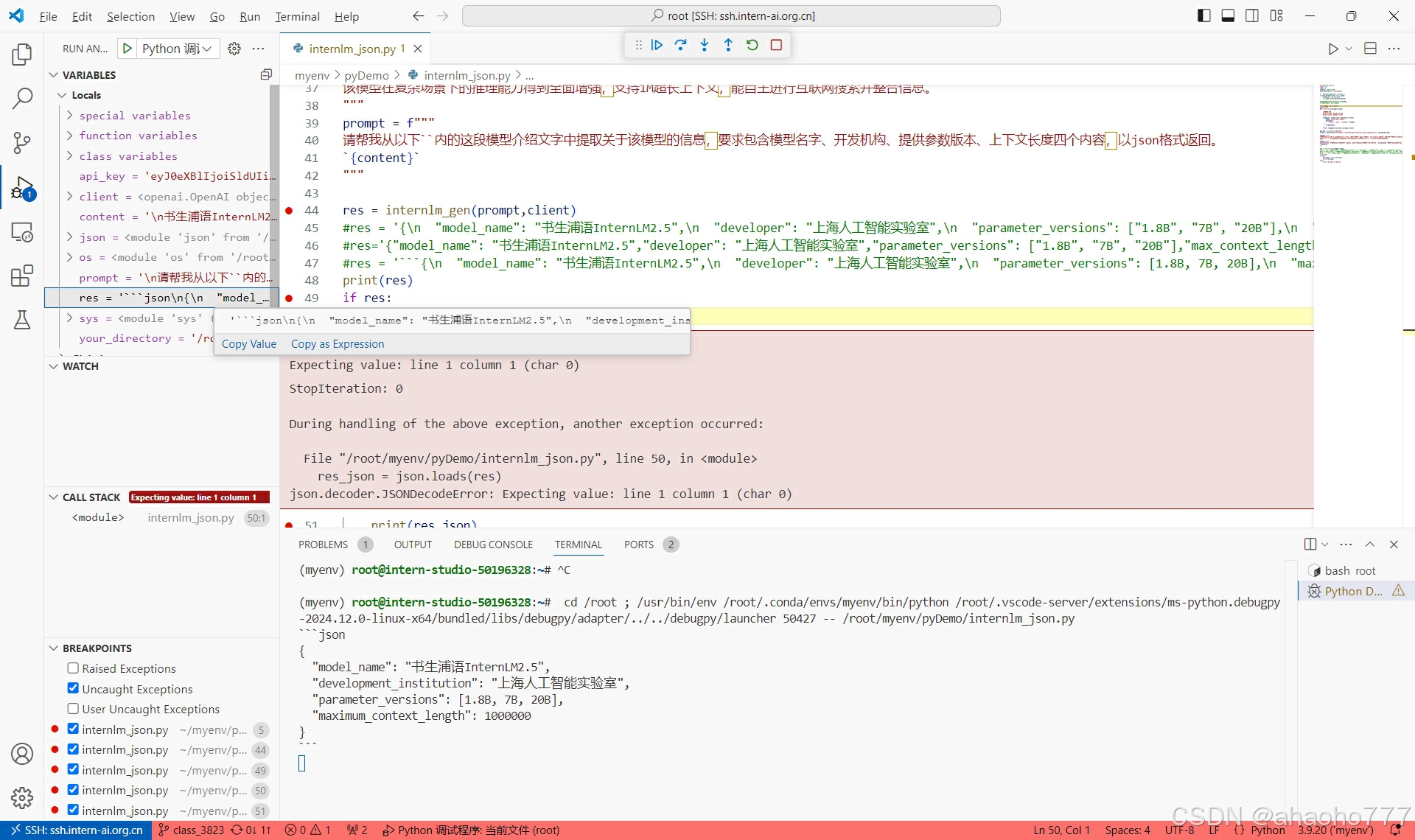Image resolution: width=1415 pixels, height=840 pixels.
Task: Uncheck the internlm_json.py line 49 breakpoint
Action: pyautogui.click(x=73, y=769)
